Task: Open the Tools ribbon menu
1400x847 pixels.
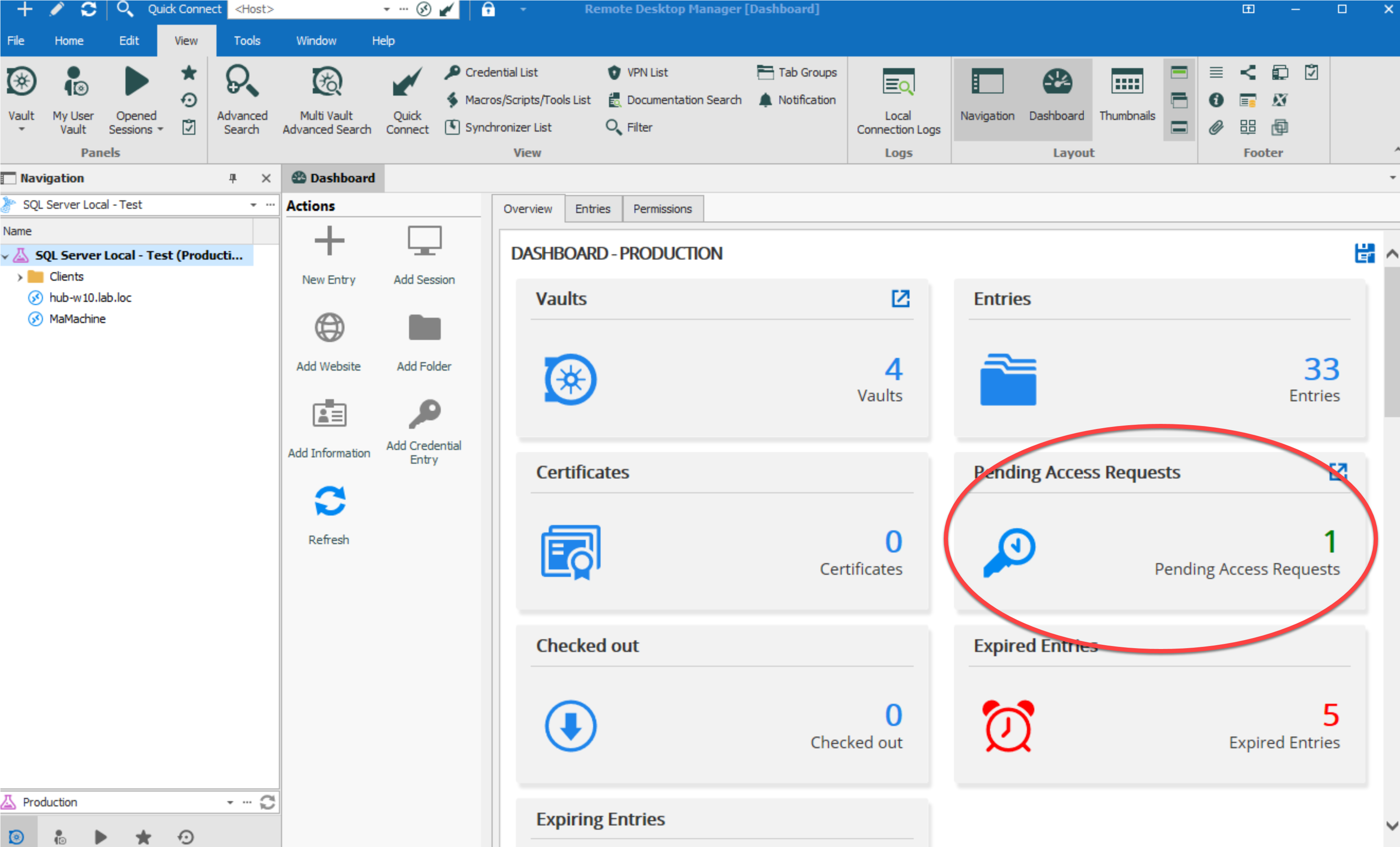Action: (247, 41)
